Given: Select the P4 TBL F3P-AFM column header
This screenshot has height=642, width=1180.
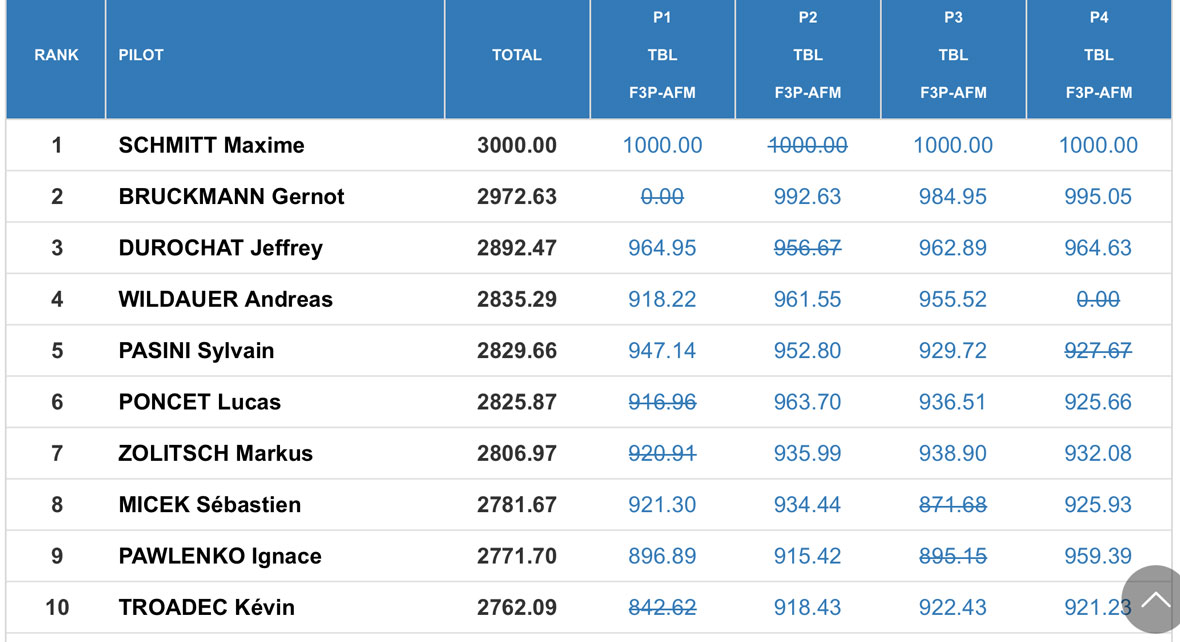Looking at the screenshot, I should click(1099, 55).
